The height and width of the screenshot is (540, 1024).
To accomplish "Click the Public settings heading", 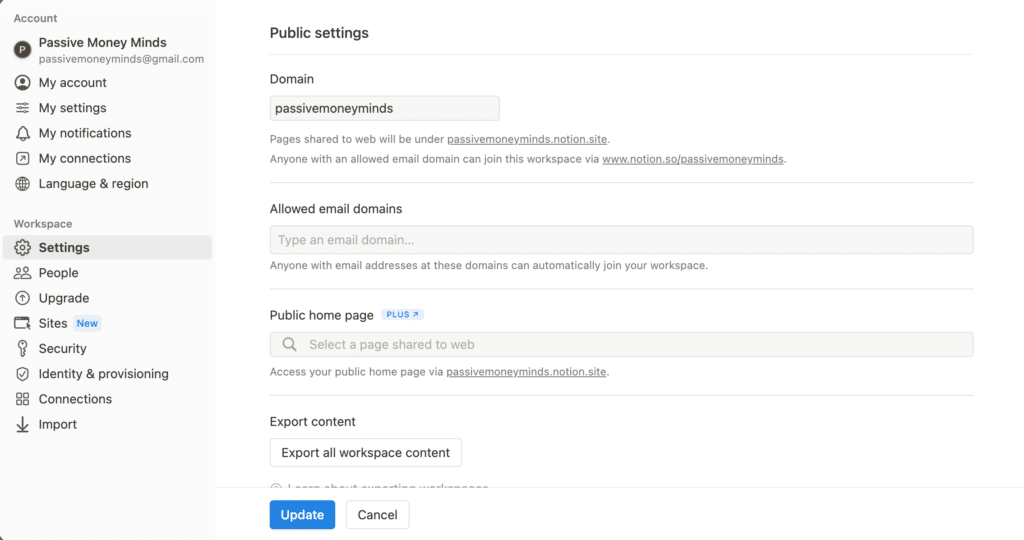I will point(319,33).
